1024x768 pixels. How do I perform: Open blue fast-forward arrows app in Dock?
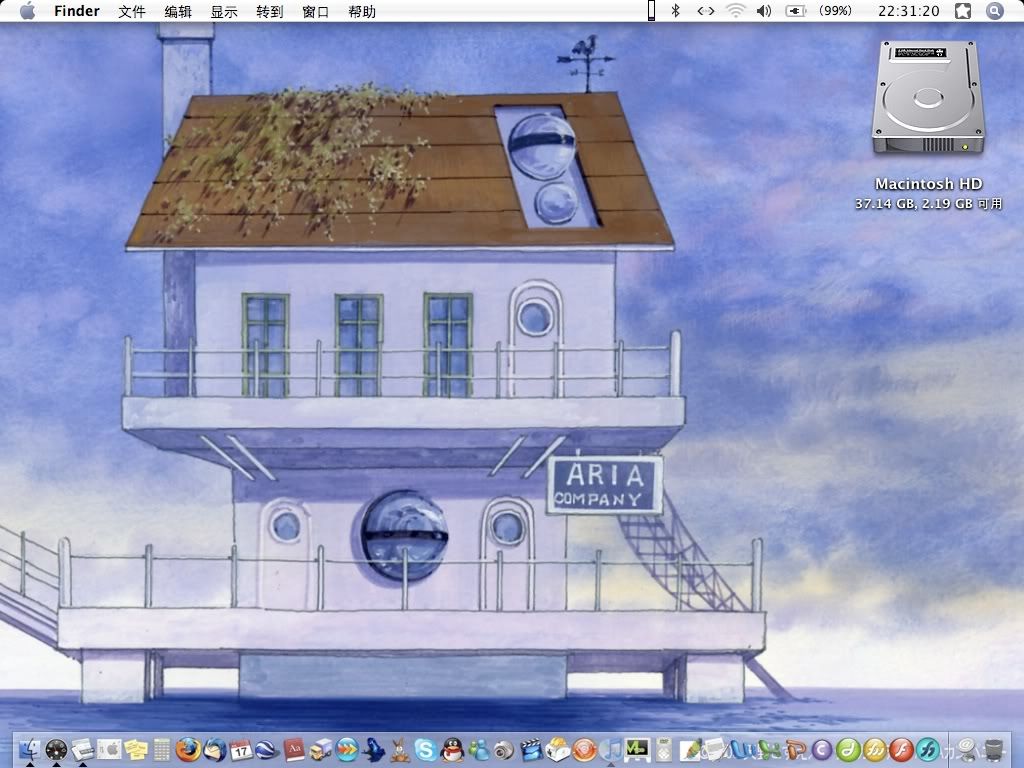(x=347, y=750)
